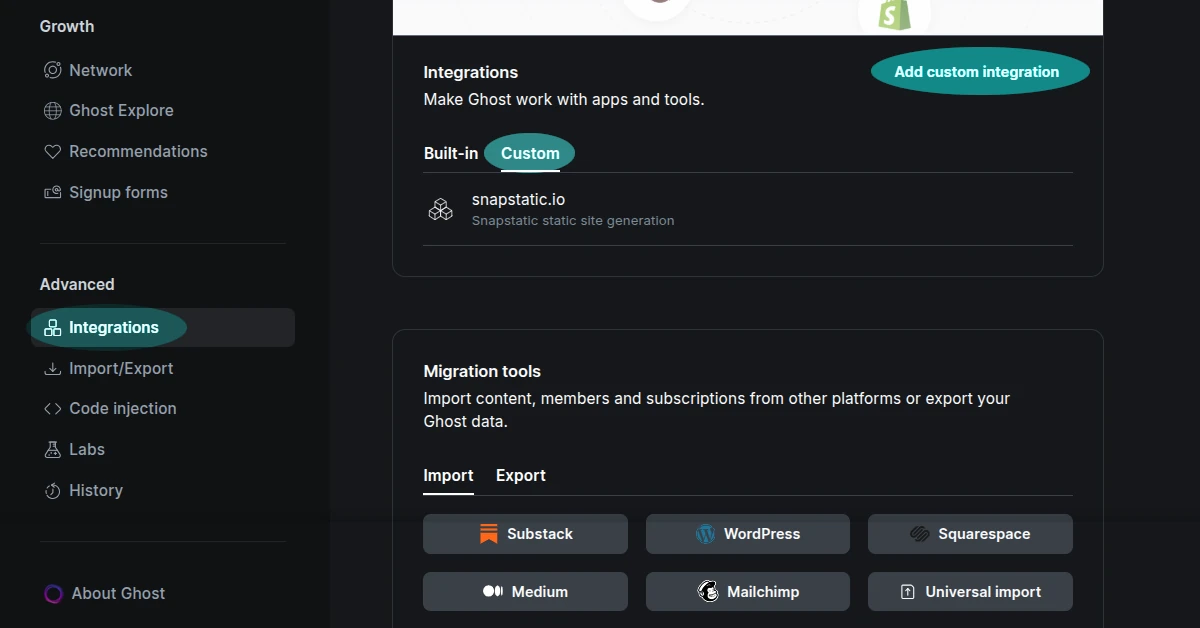Click the About Ghost logo

[x=52, y=593]
